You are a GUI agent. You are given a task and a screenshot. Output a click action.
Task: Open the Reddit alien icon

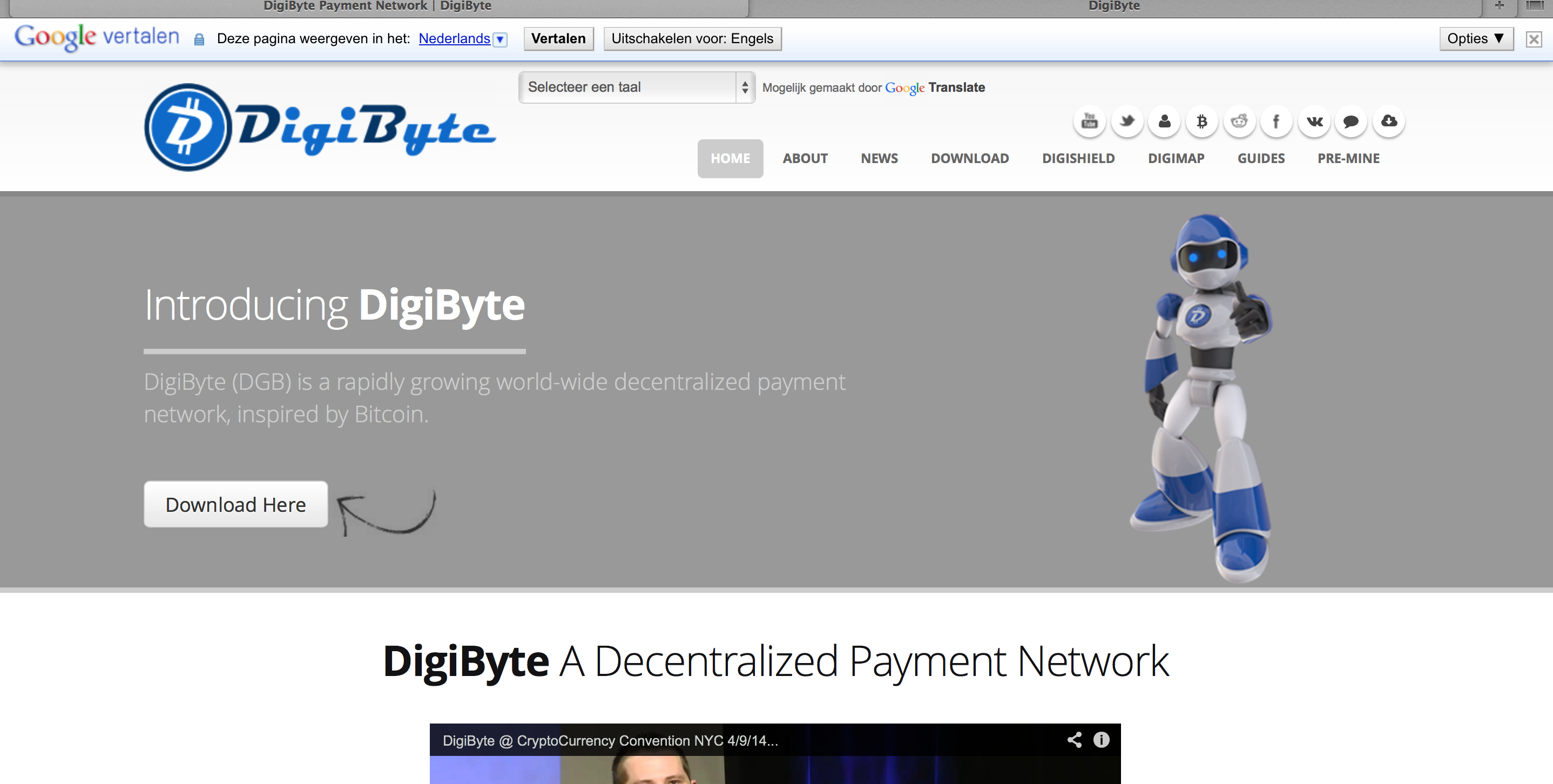(x=1239, y=121)
